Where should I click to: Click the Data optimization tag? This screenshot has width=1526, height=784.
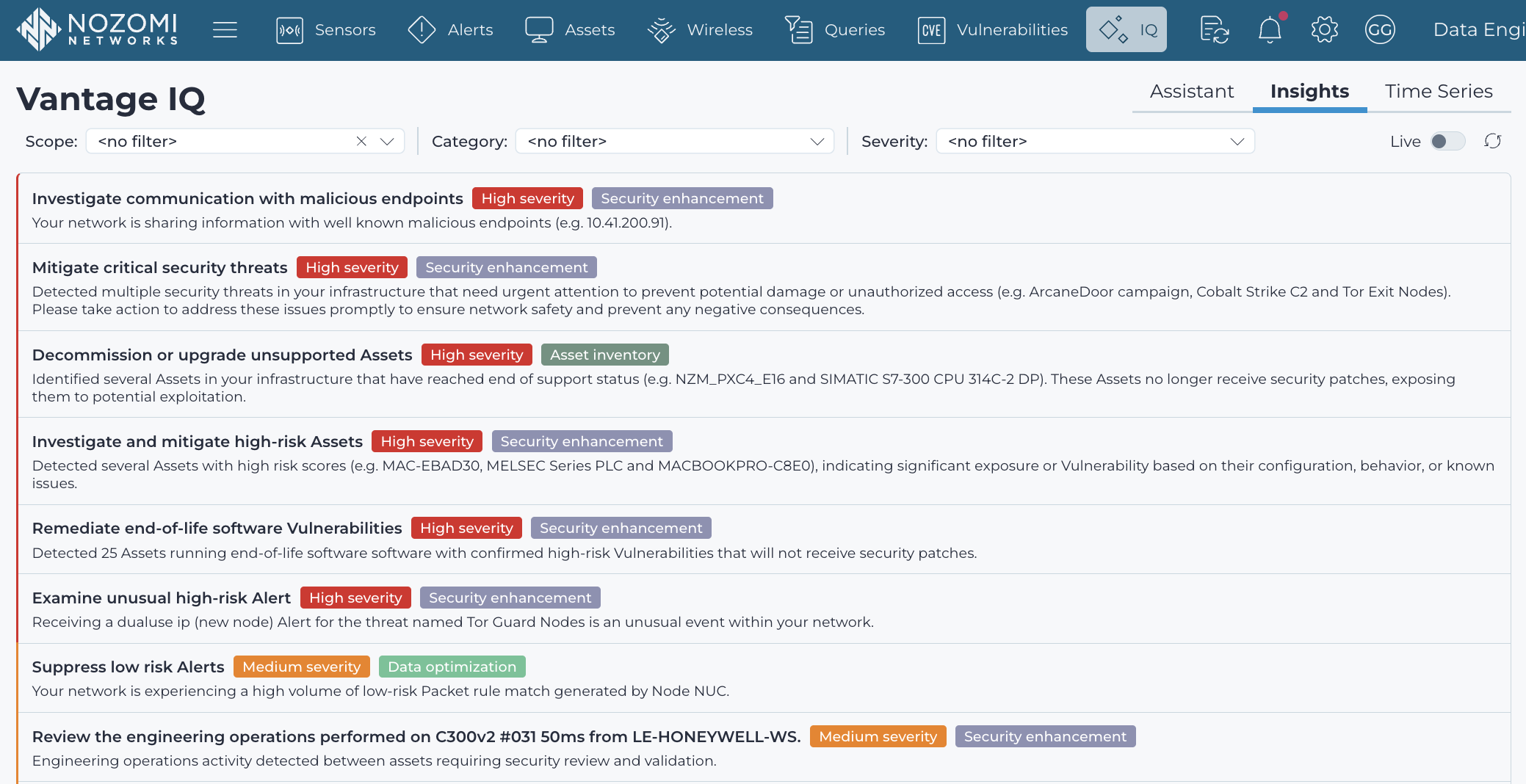click(452, 667)
